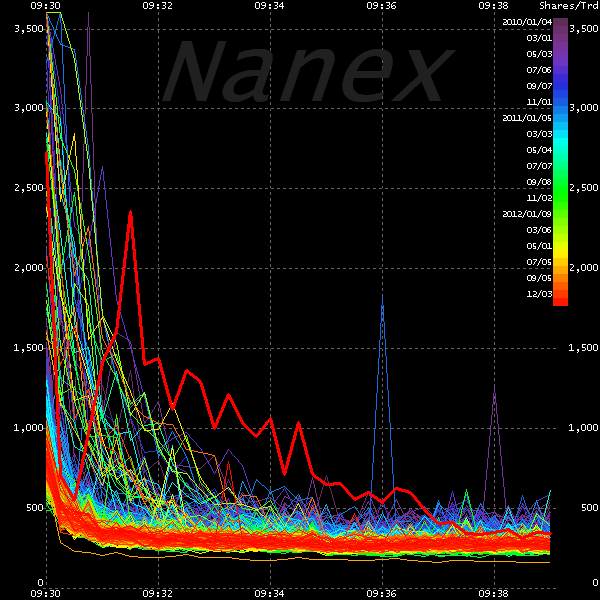
Task: Pick the purple top segment of legend color bar
Action: [x=560, y=22]
